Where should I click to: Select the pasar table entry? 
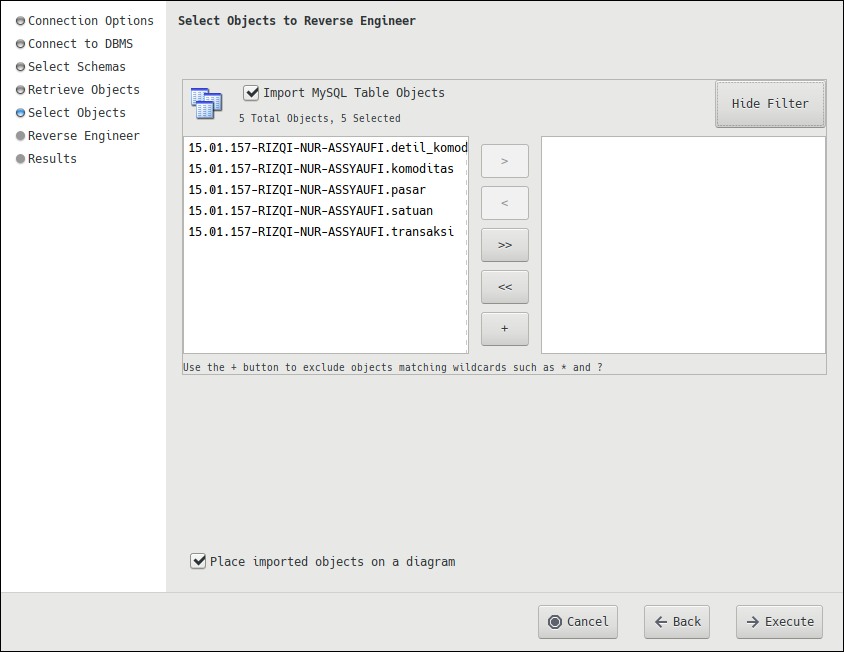click(307, 190)
